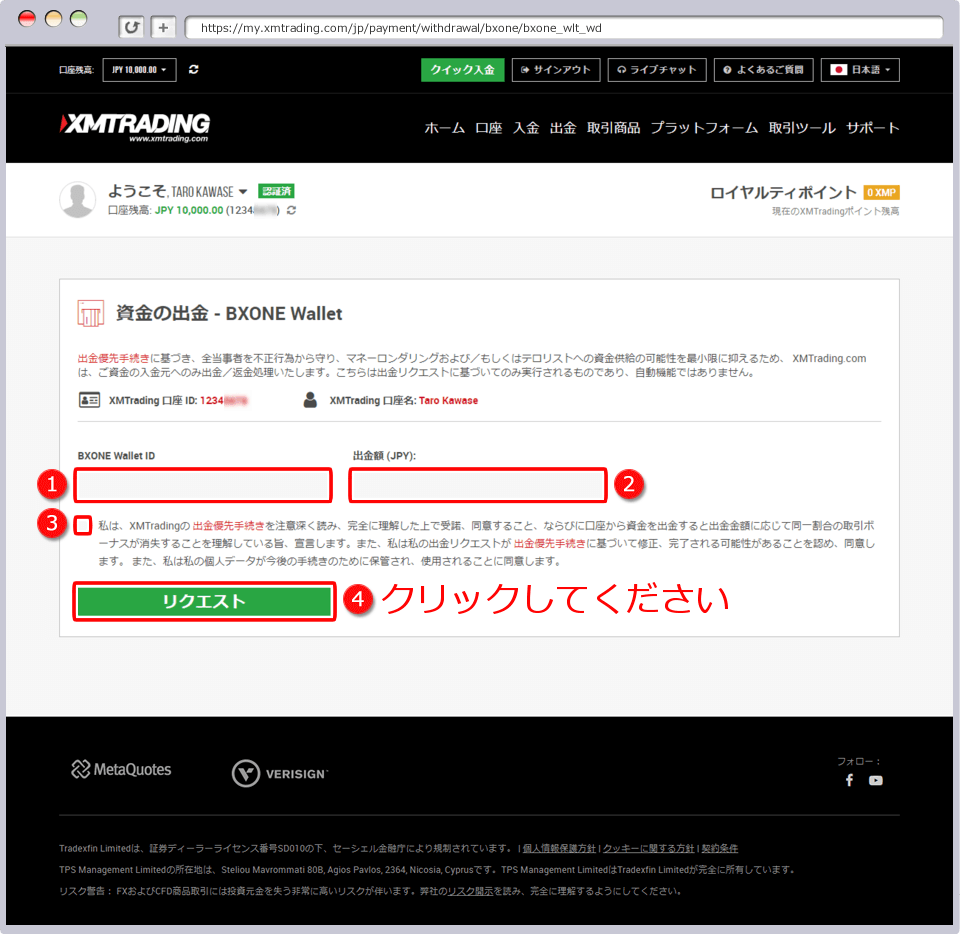Open the 出金 menu item
960x934 pixels.
[563, 128]
